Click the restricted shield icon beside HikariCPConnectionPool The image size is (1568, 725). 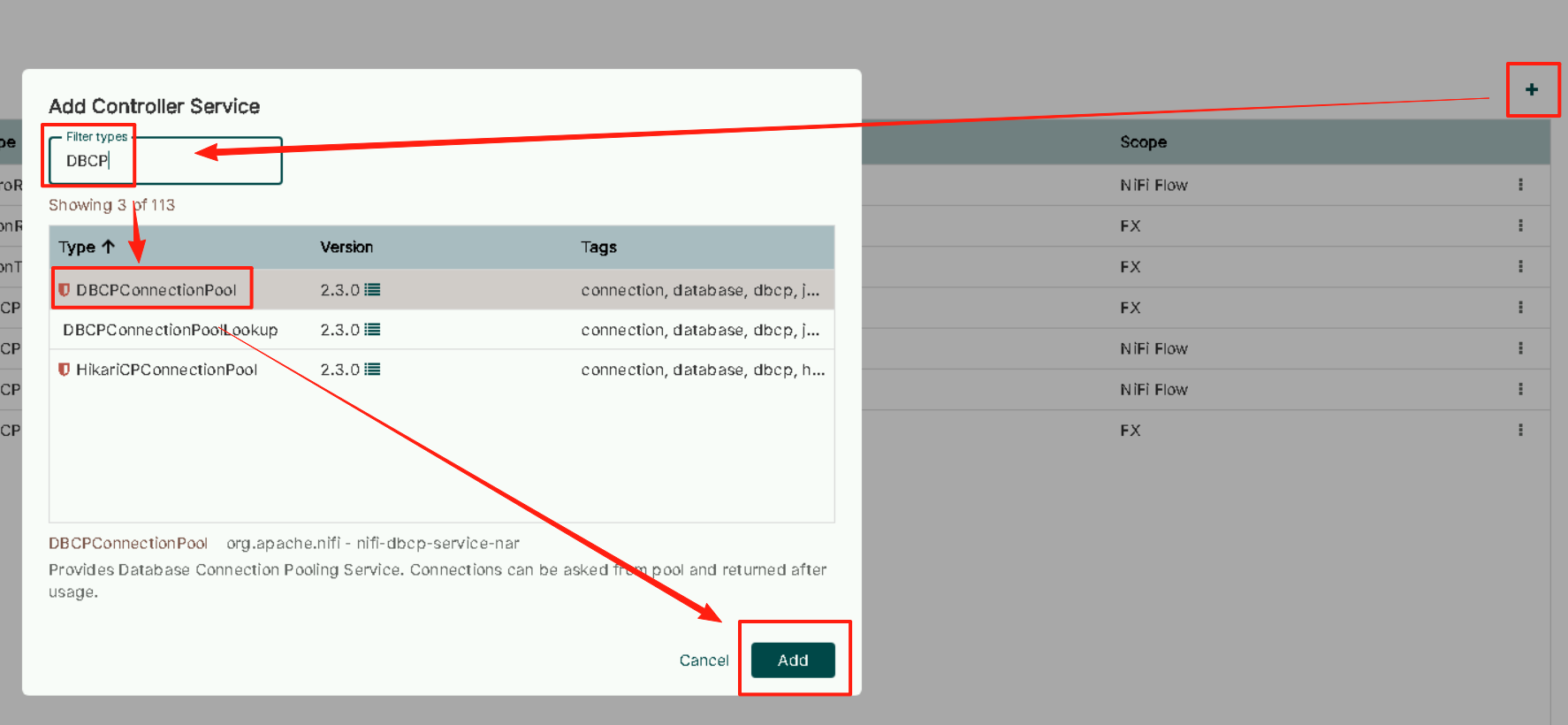point(64,370)
